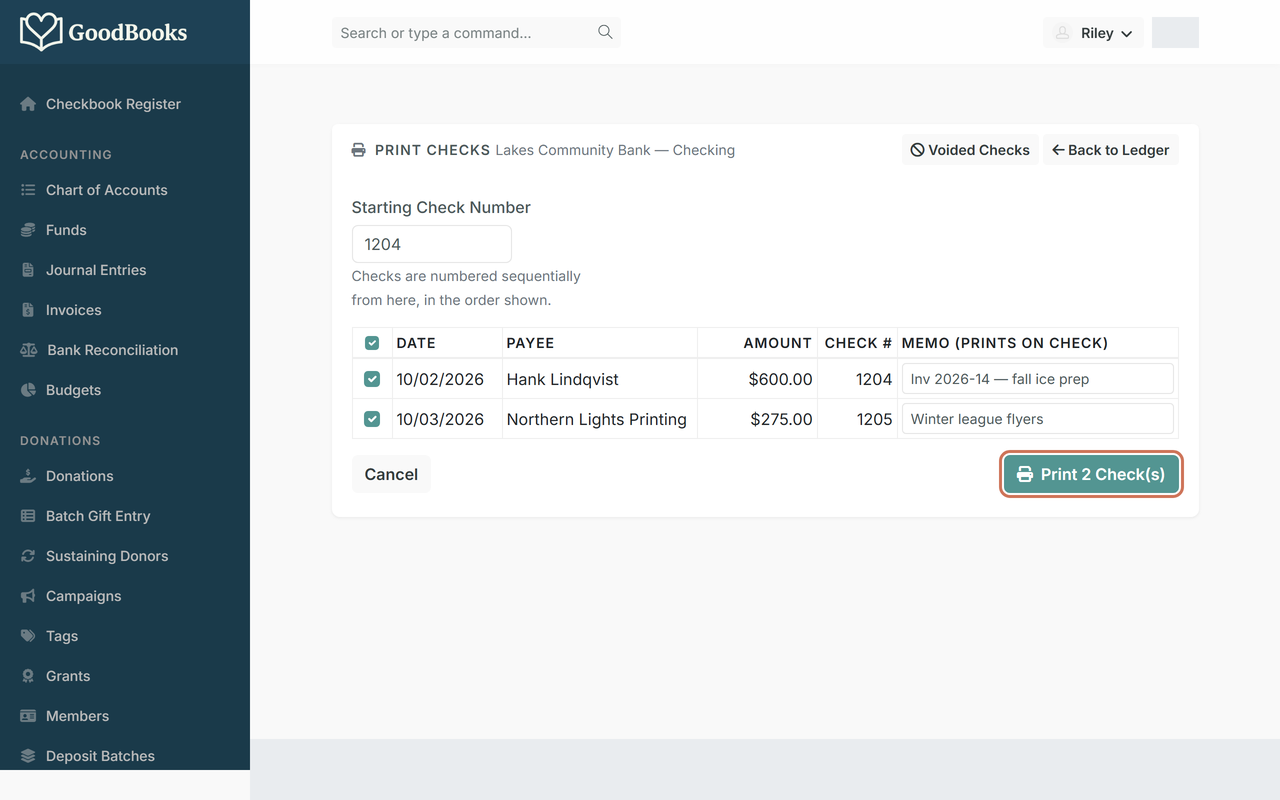Open Invoices in the sidebar
The width and height of the screenshot is (1280, 800).
point(125,310)
